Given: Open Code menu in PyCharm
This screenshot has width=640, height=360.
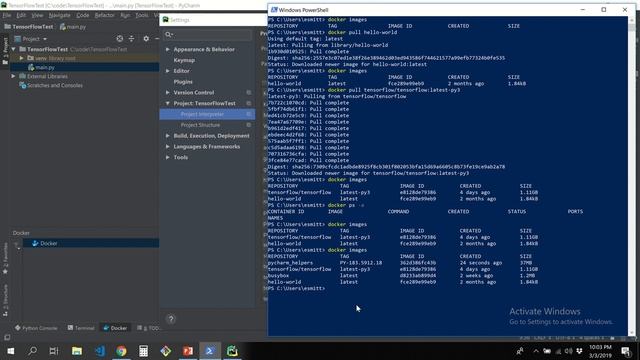Looking at the screenshot, I should click(82, 16).
